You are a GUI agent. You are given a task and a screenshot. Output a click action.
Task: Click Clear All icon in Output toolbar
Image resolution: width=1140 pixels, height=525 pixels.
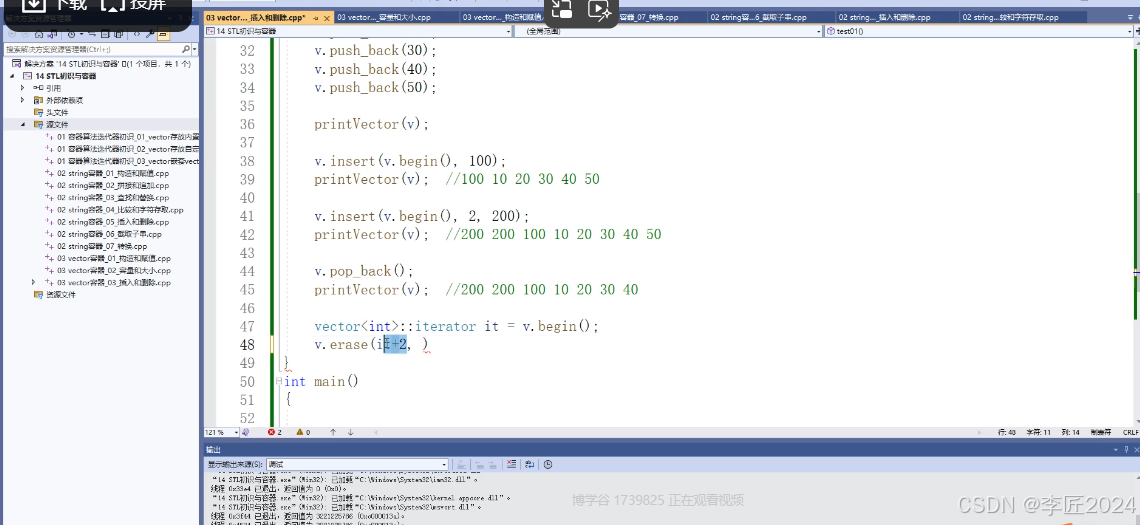point(511,464)
